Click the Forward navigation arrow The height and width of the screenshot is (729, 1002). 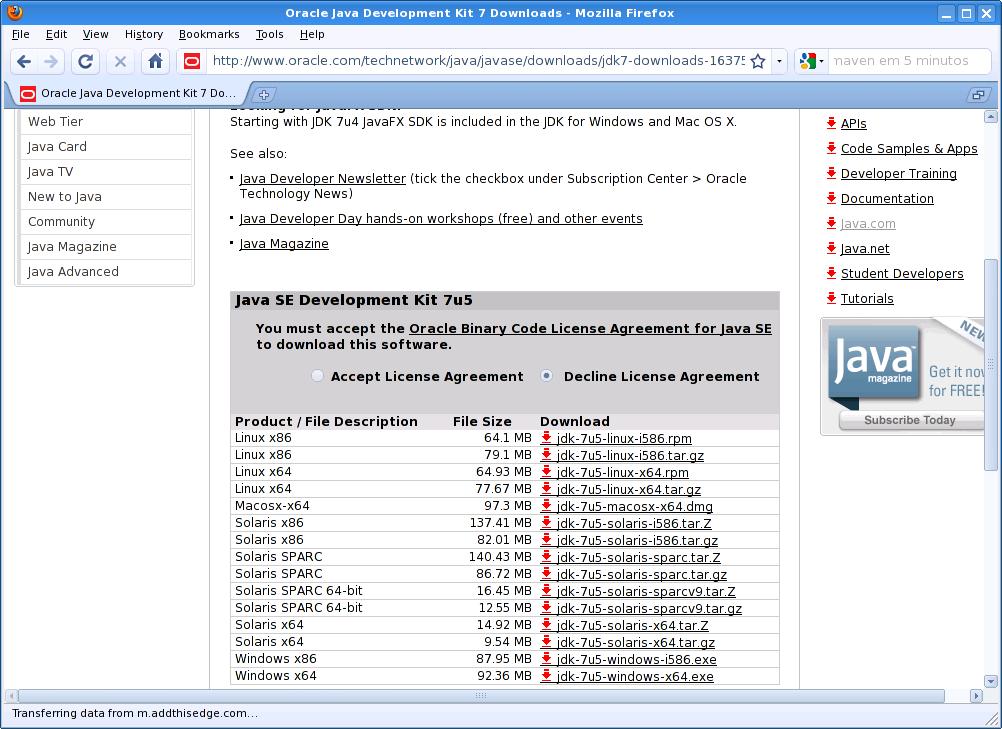pos(51,61)
